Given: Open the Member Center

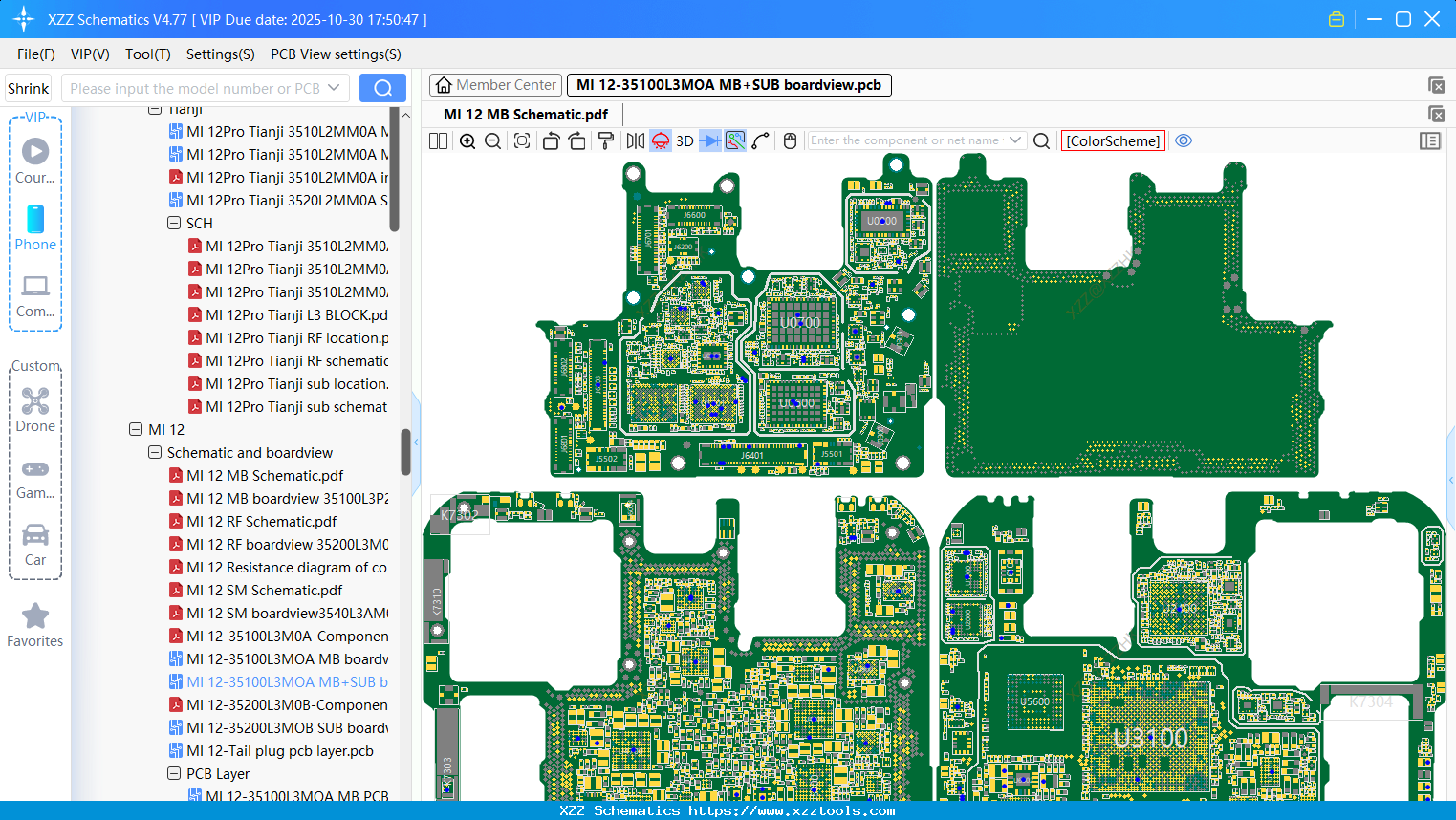Looking at the screenshot, I should (495, 84).
